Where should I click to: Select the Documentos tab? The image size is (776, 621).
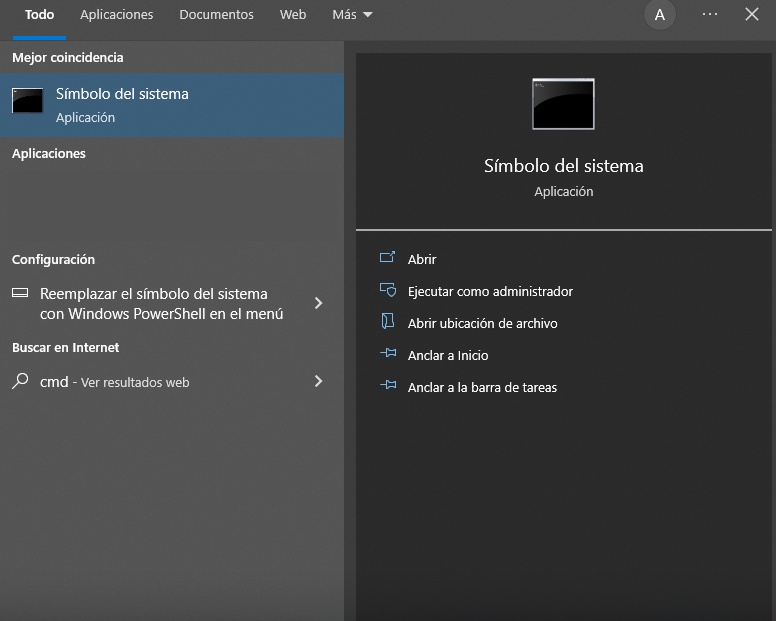tap(216, 15)
